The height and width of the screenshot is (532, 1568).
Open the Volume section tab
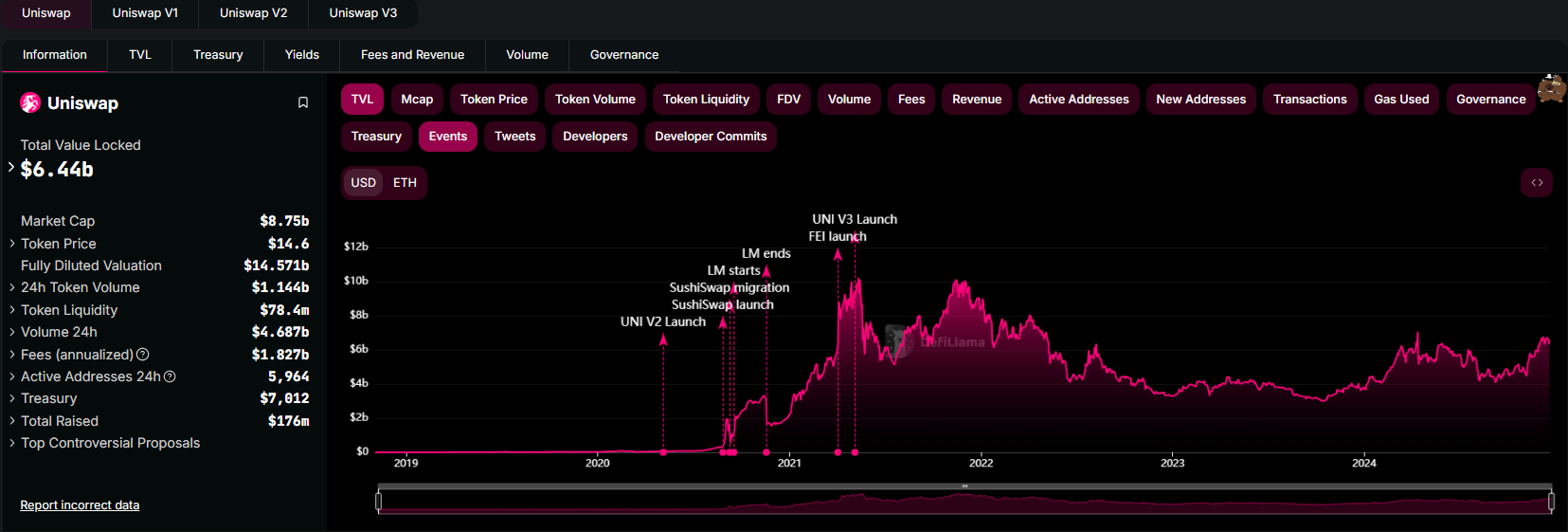[x=527, y=55]
